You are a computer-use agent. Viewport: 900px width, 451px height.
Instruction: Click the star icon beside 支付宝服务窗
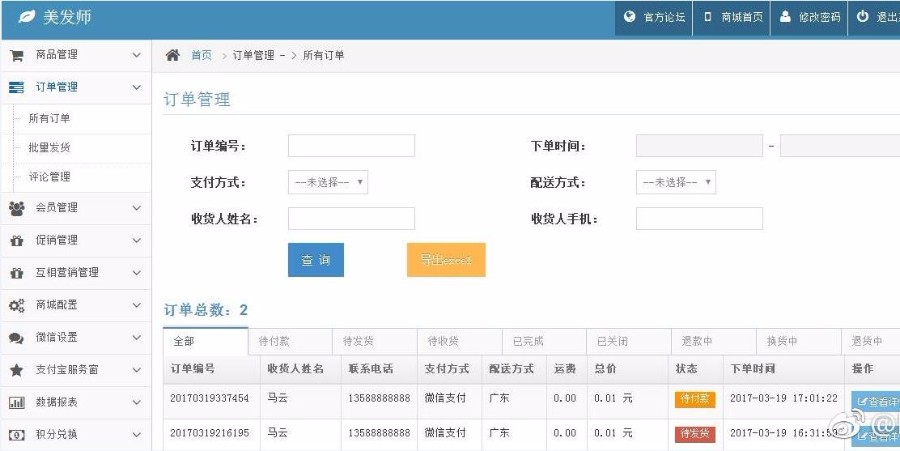[x=17, y=370]
